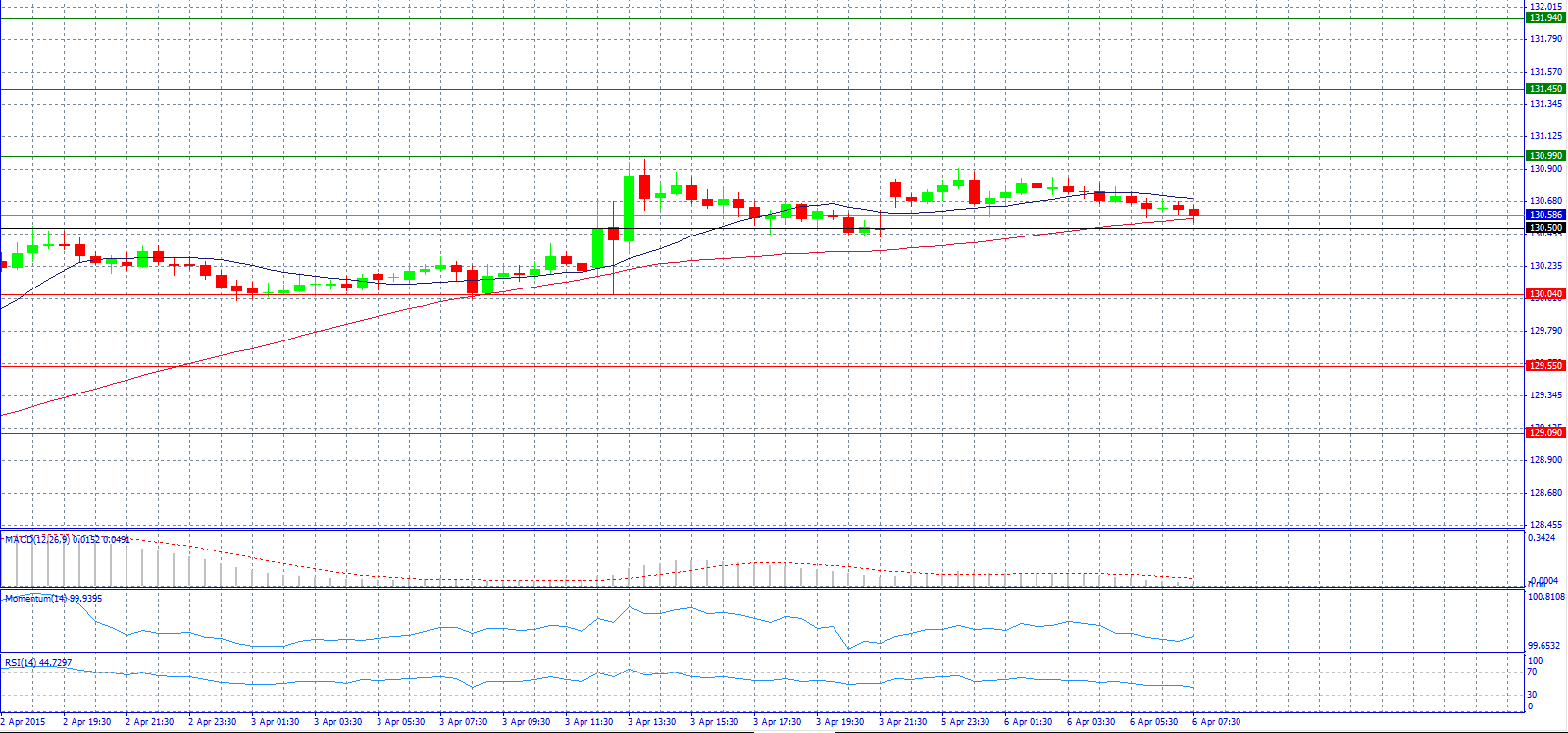Click the 3 Apr 11:30 time label

point(589,722)
